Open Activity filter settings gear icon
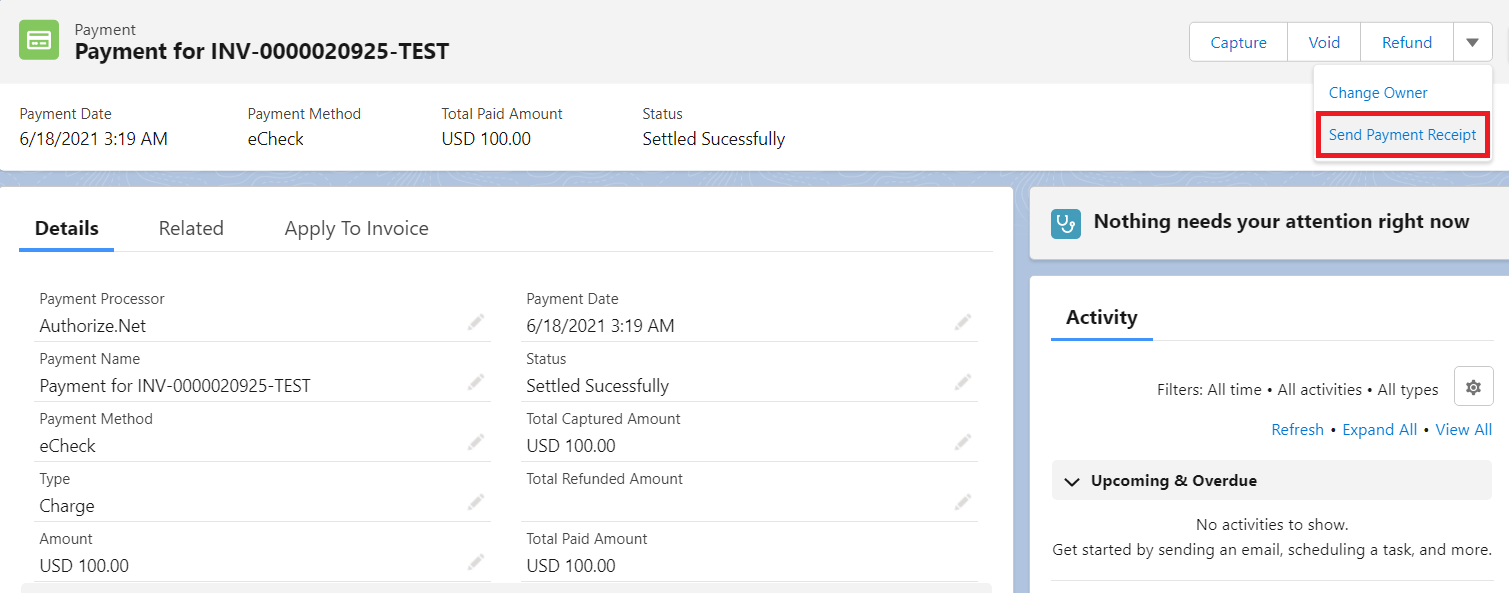The height and width of the screenshot is (593, 1509). (x=1473, y=387)
